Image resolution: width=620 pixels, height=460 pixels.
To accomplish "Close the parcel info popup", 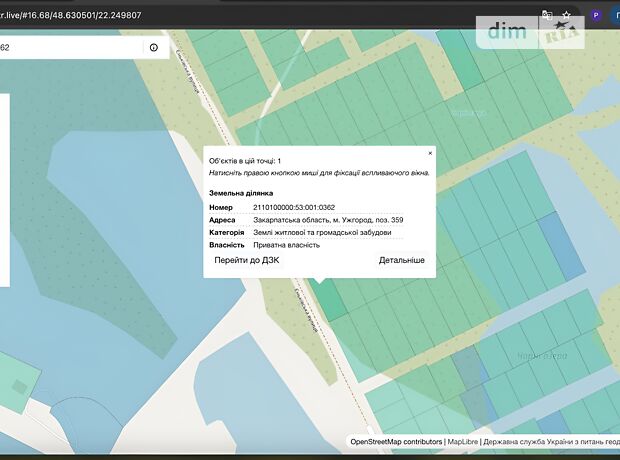I will (x=431, y=153).
